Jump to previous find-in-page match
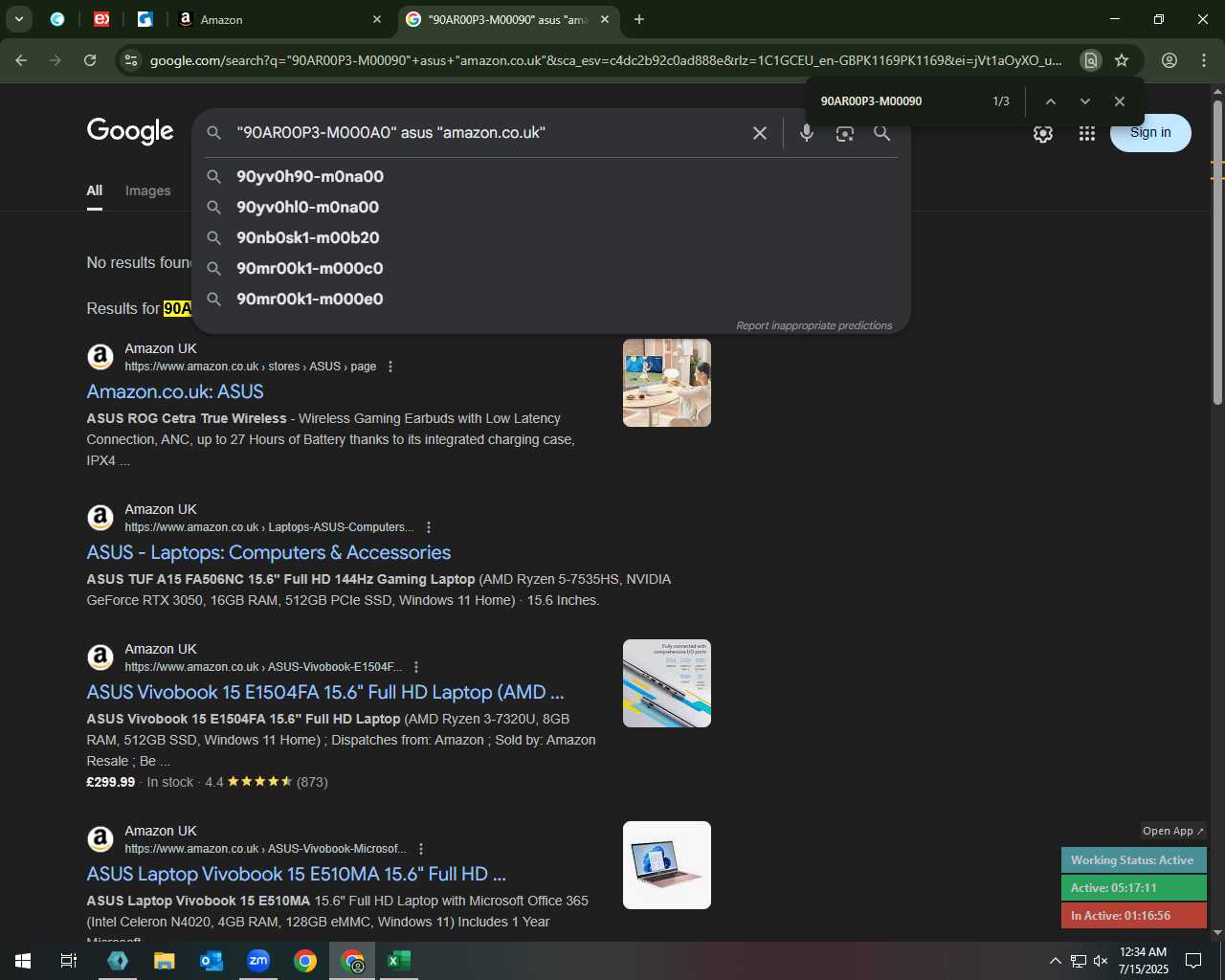The width and height of the screenshot is (1225, 980). [1051, 101]
